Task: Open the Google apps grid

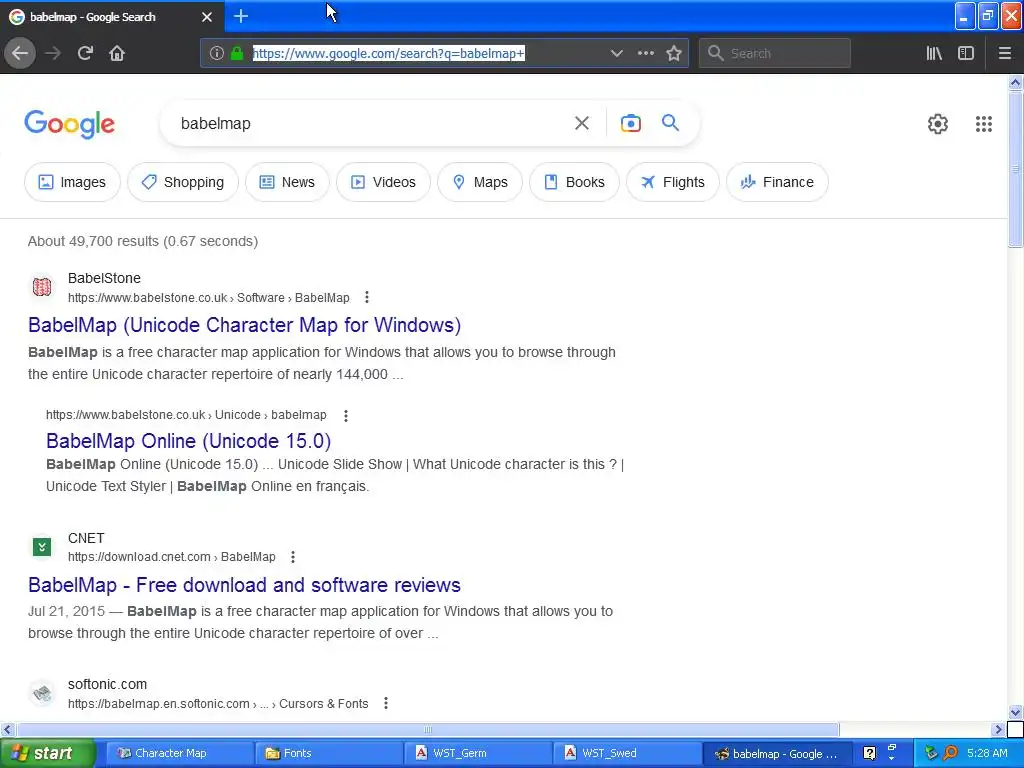Action: tap(984, 123)
